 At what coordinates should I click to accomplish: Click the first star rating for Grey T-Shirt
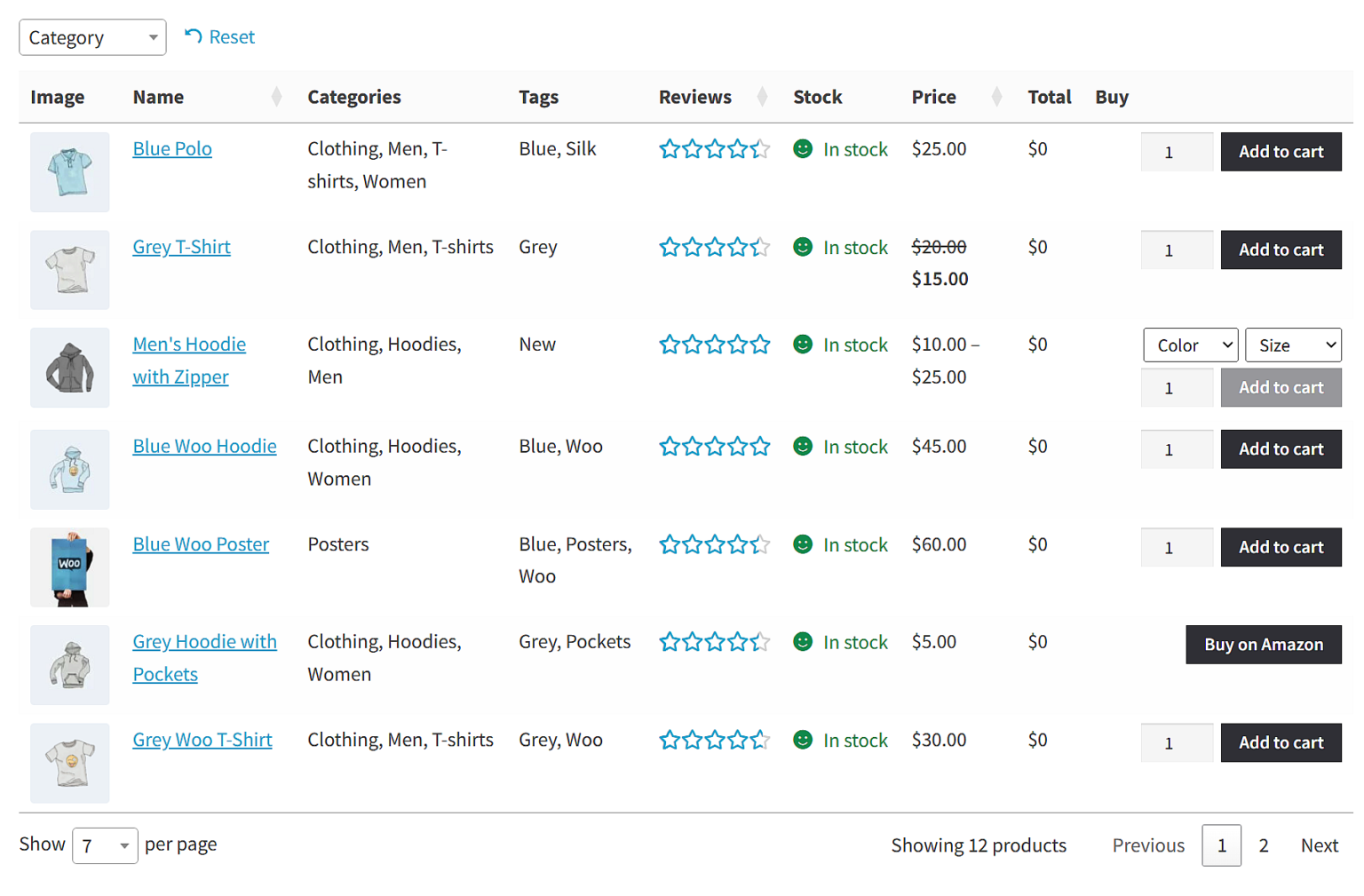tap(670, 248)
